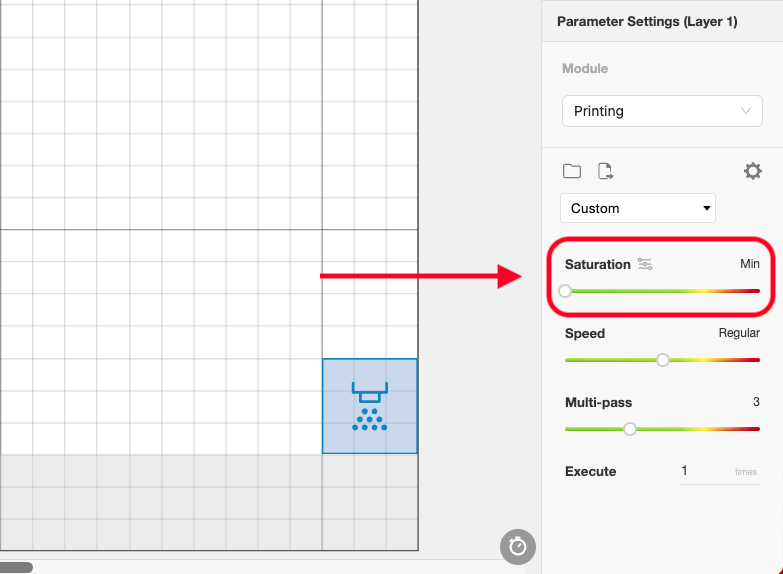This screenshot has height=574, width=783.
Task: Expand the Custom preset dropdown
Action: [x=638, y=208]
